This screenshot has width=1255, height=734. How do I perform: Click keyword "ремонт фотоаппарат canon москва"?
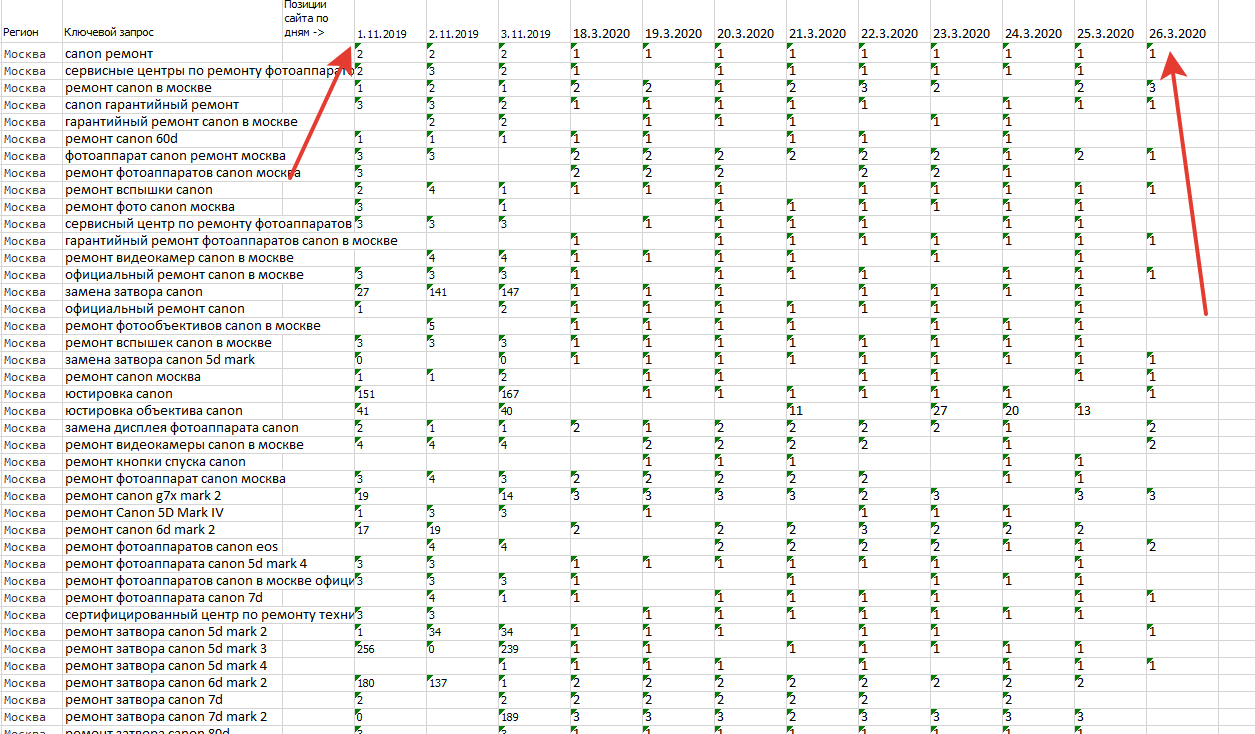(x=175, y=478)
